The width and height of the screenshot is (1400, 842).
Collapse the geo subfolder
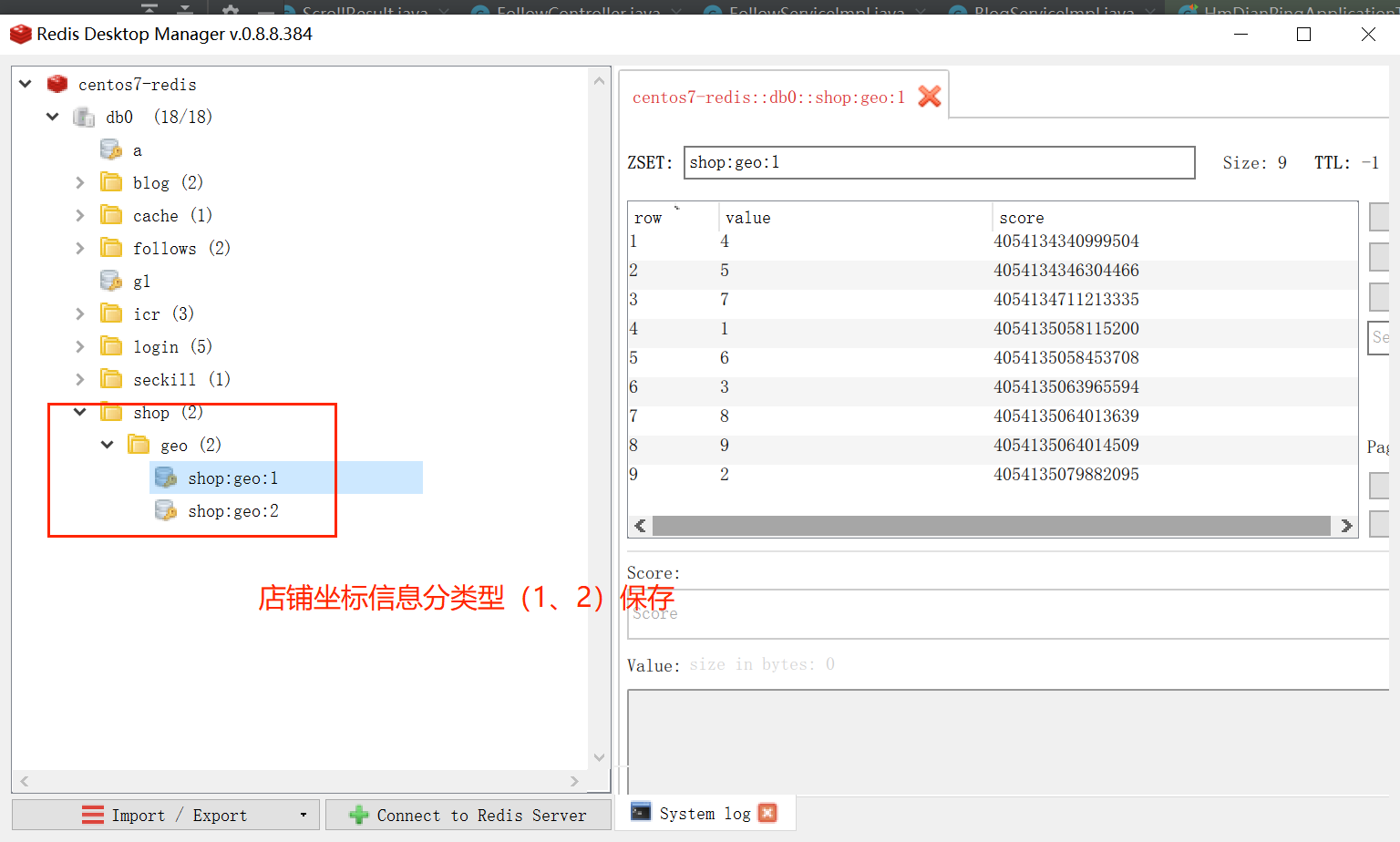click(108, 445)
